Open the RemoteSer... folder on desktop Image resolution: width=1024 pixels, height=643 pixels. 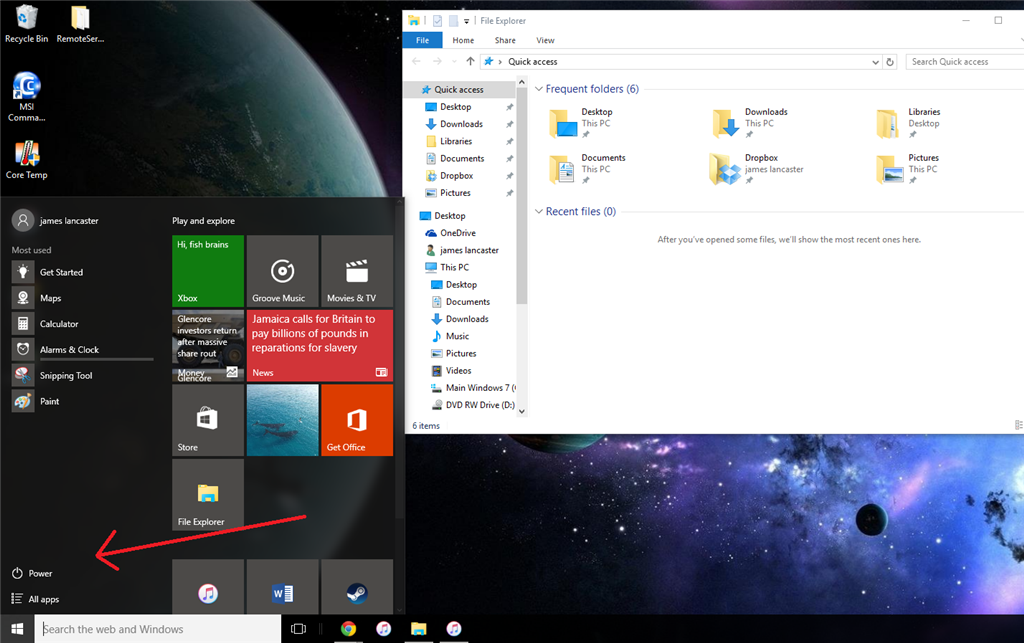(80, 24)
